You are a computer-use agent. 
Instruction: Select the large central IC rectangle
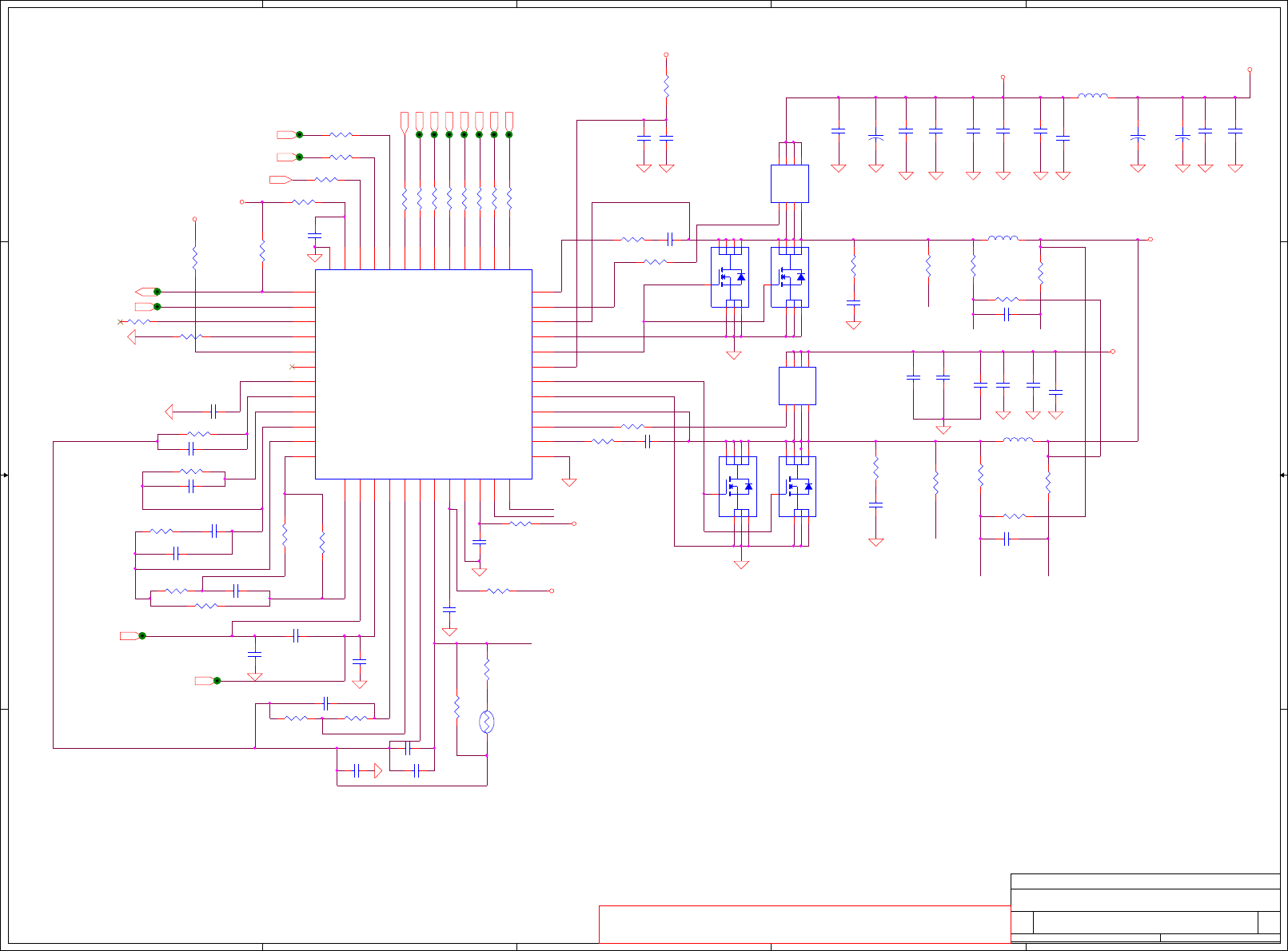[423, 374]
